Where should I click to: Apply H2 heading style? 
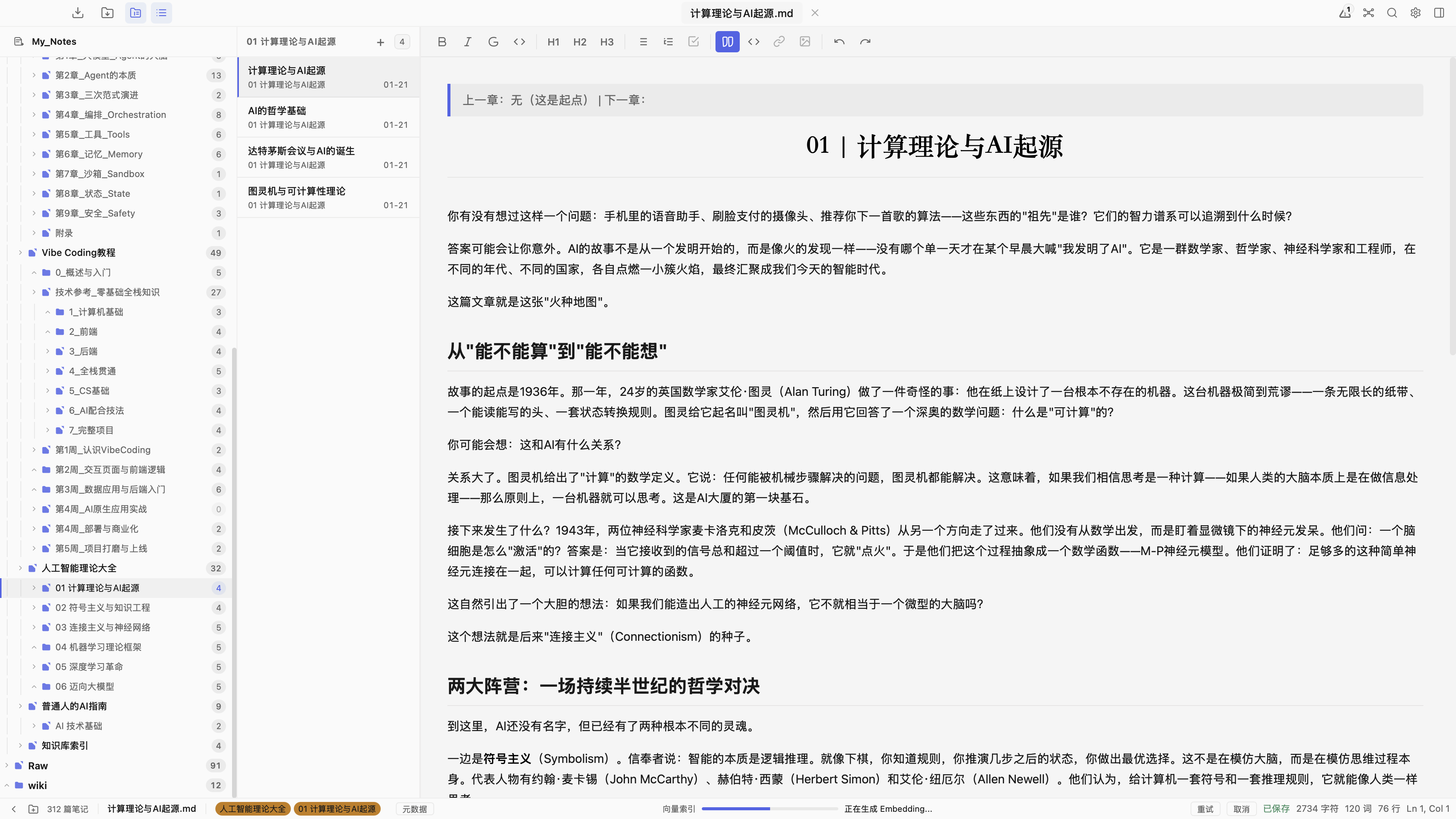click(x=580, y=42)
